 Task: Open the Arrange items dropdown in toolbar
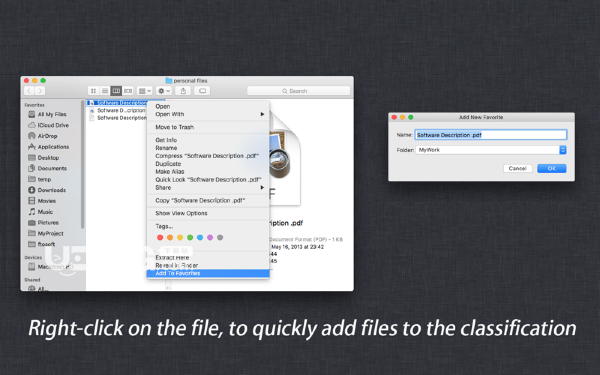pos(145,91)
